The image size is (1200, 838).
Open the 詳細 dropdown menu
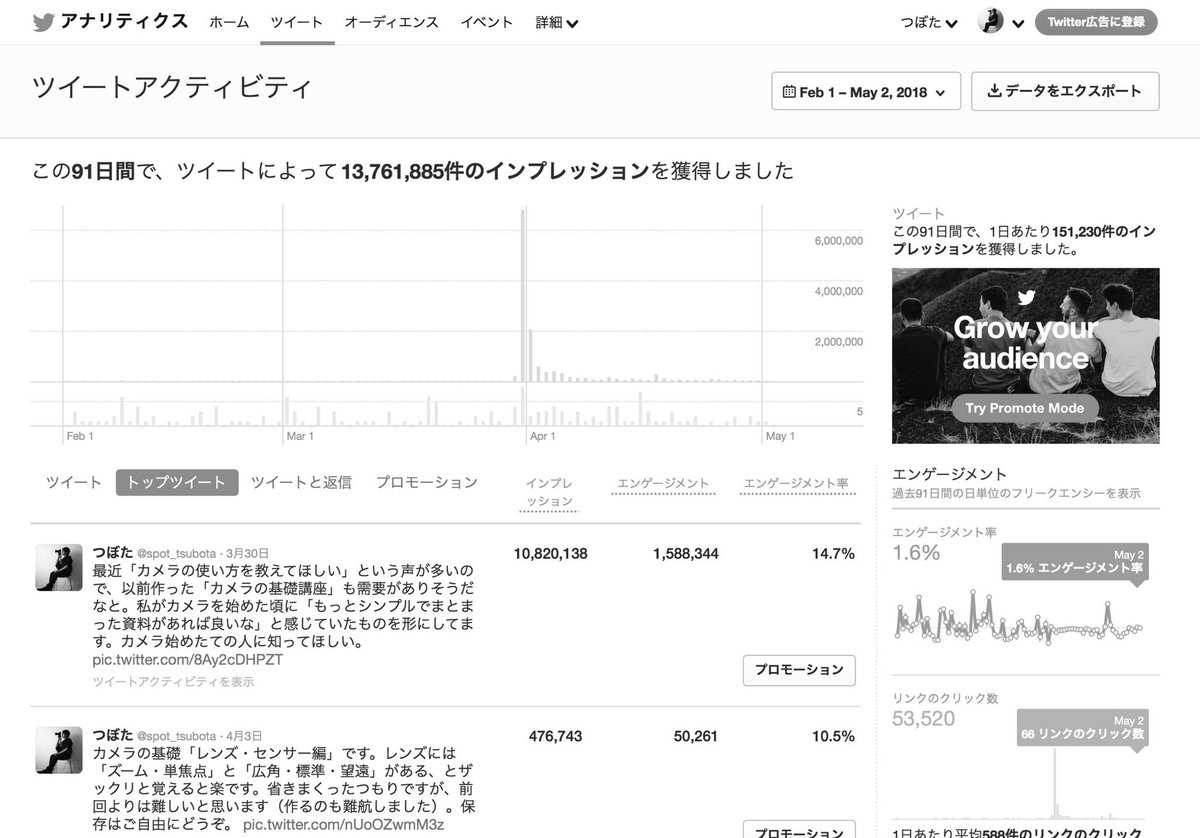tap(556, 21)
